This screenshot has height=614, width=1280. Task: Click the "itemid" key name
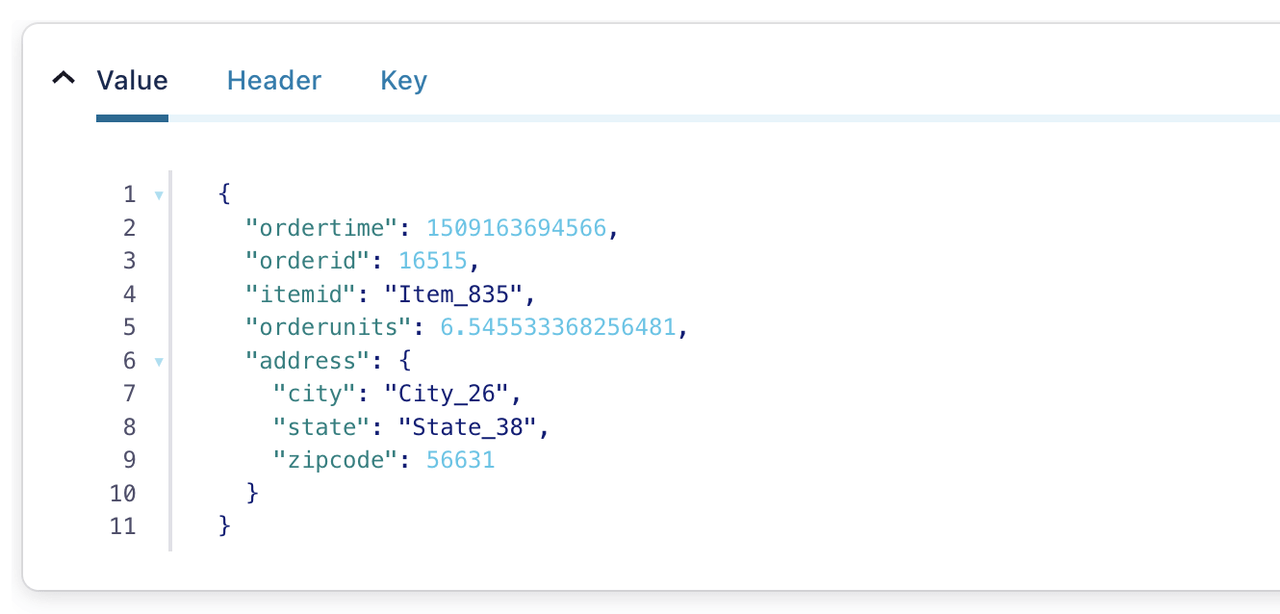tap(301, 294)
